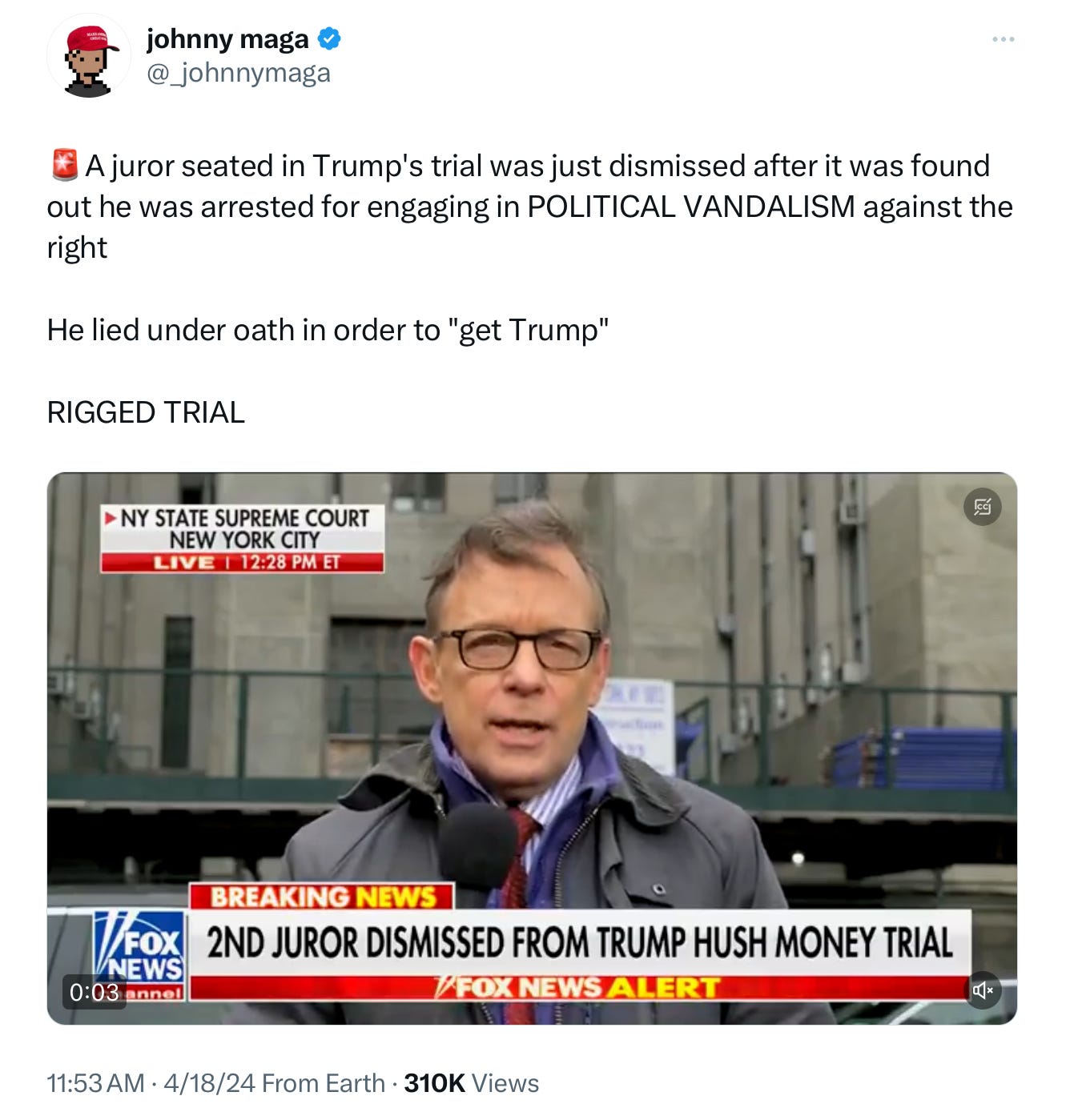Click the BREAKING NEWS red banner

322,896
